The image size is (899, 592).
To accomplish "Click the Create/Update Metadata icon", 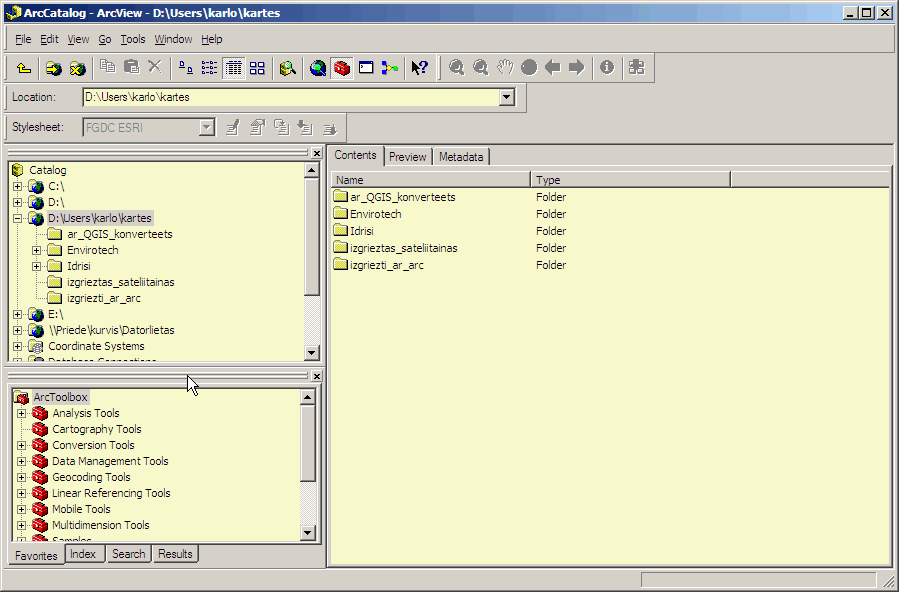I will tap(282, 127).
